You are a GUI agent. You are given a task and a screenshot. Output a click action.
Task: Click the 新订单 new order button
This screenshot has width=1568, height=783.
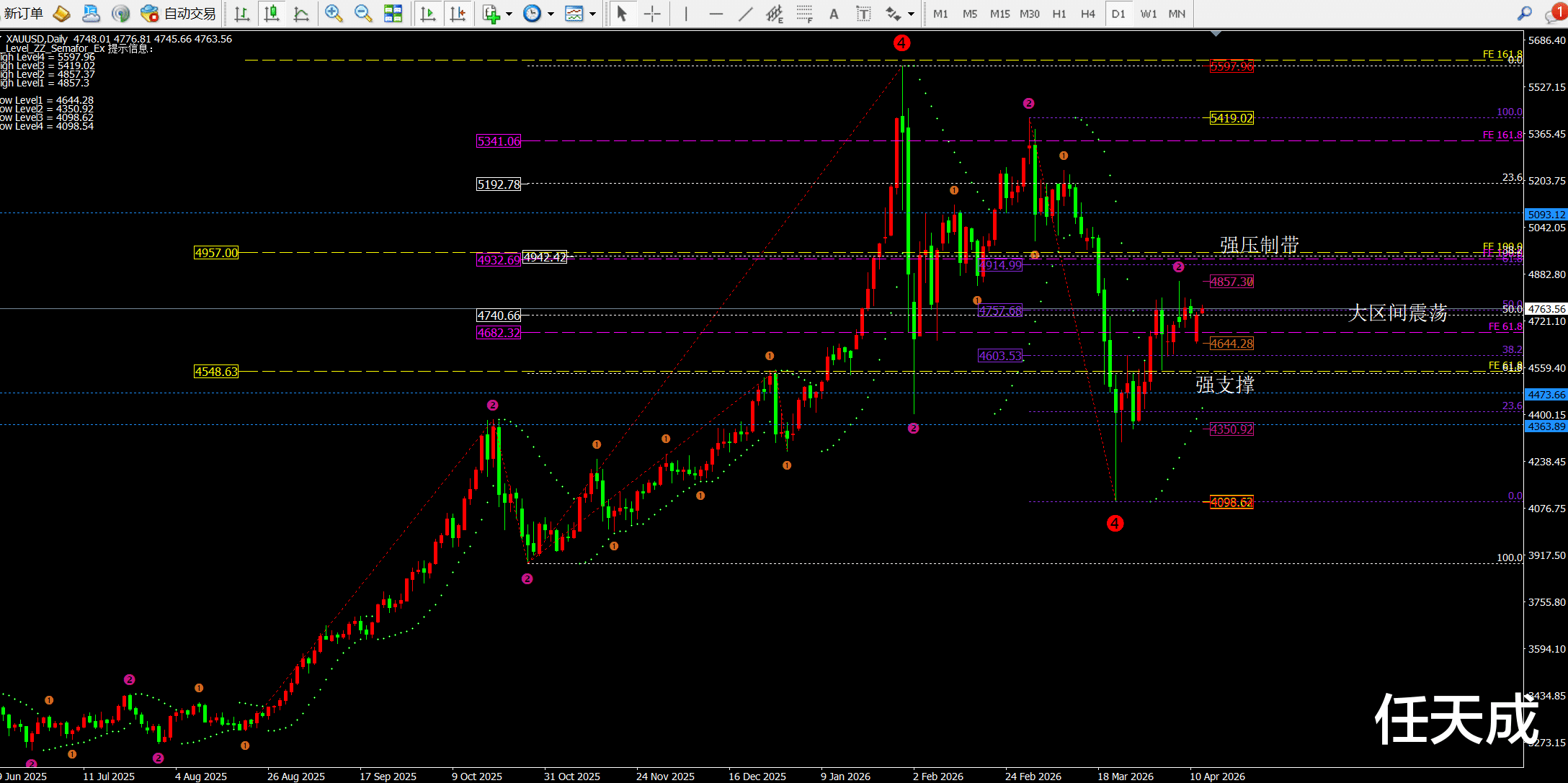pyautogui.click(x=24, y=14)
